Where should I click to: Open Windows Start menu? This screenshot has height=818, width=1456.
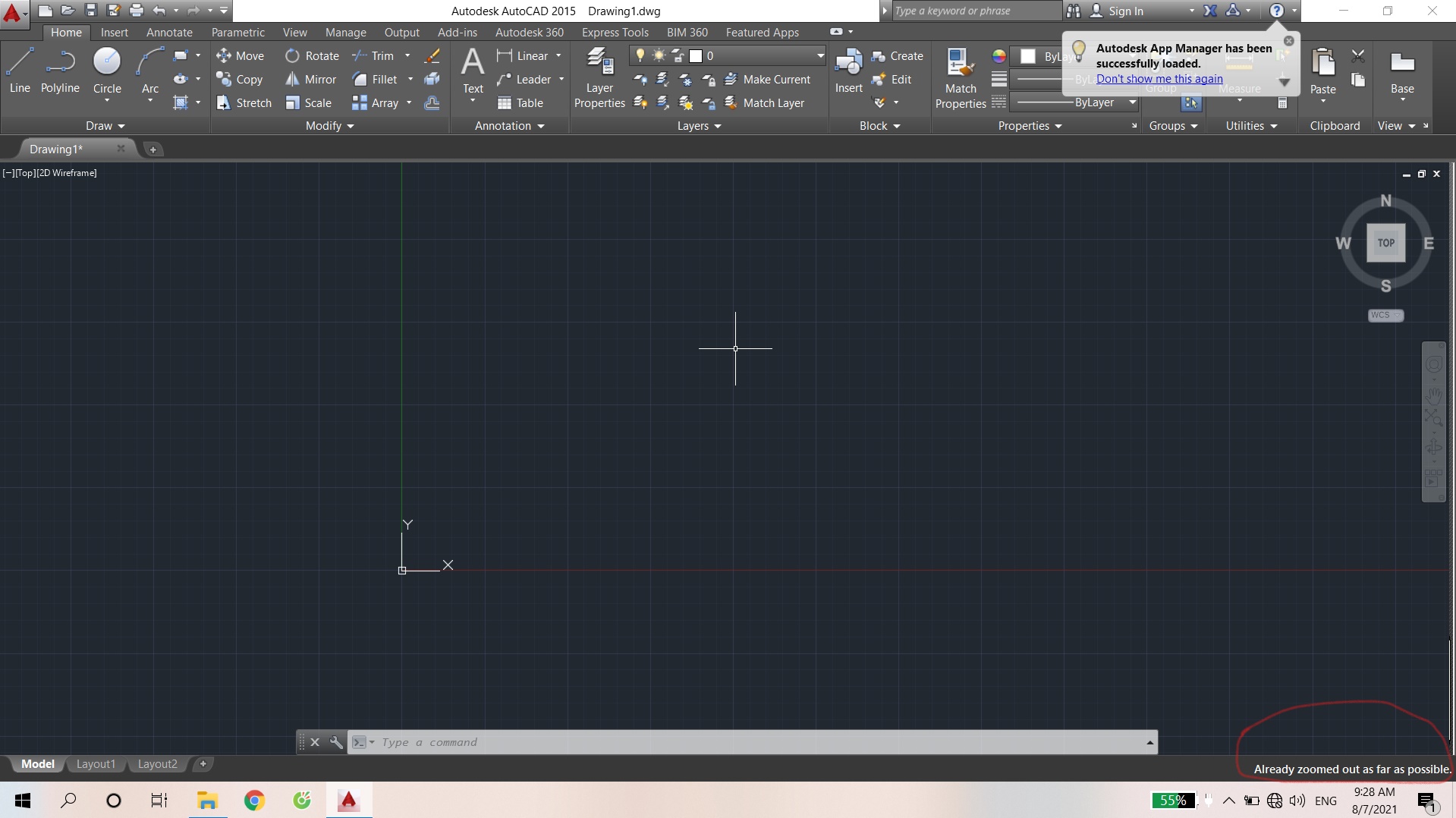23,801
